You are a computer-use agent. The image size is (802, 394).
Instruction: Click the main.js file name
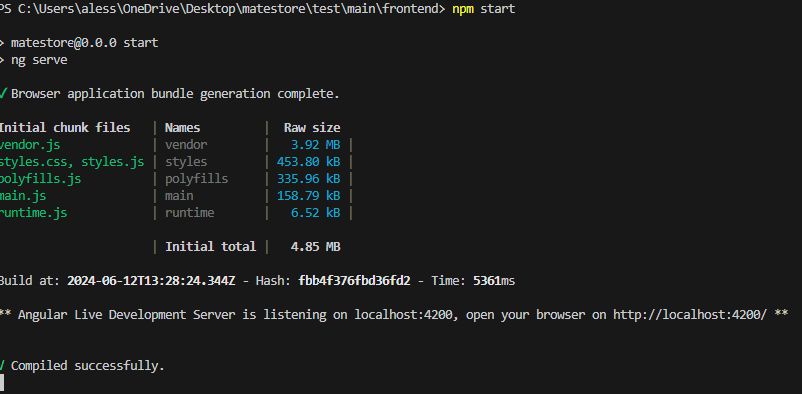[x=23, y=196]
